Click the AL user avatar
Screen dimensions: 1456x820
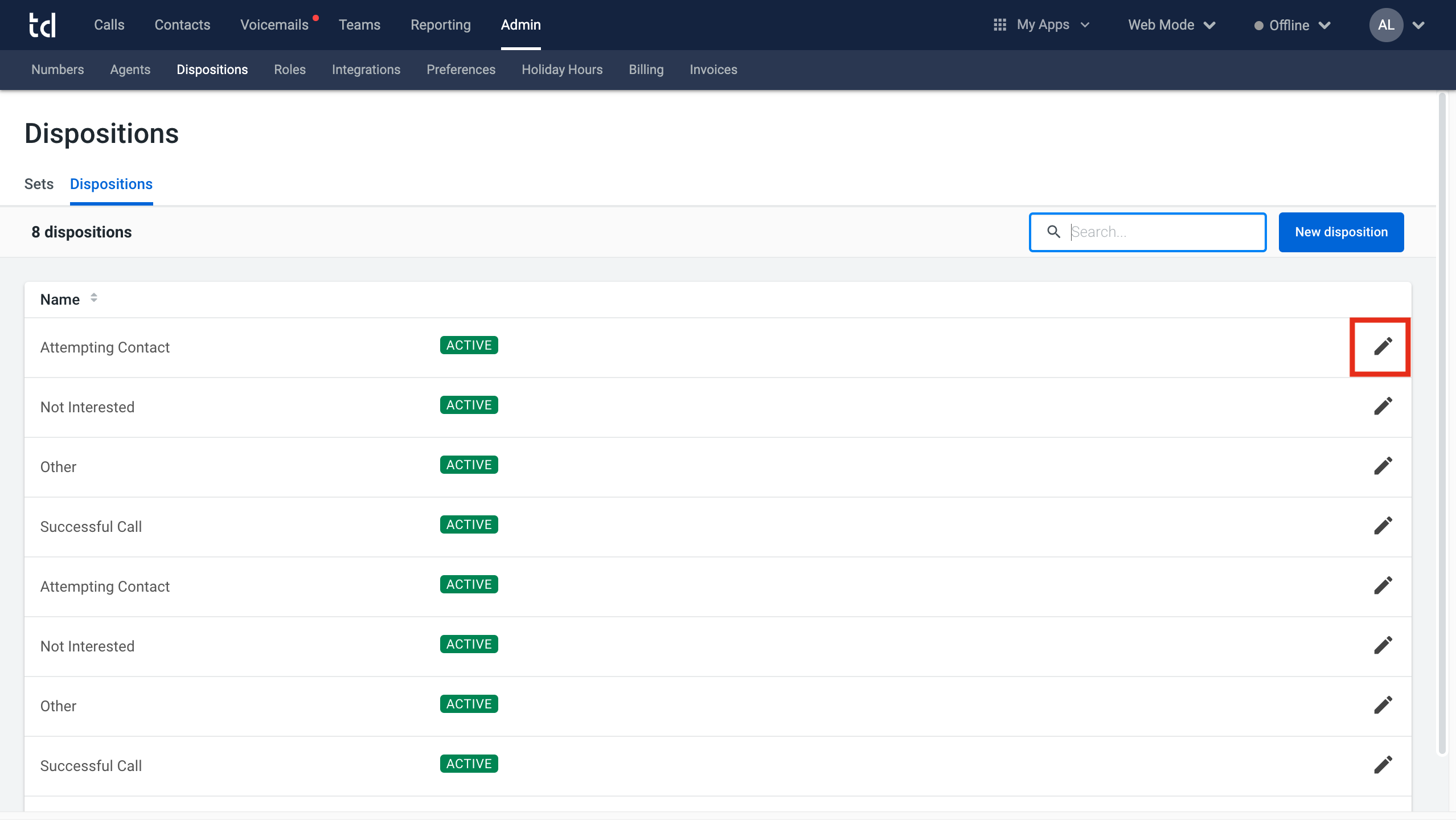pyautogui.click(x=1386, y=25)
